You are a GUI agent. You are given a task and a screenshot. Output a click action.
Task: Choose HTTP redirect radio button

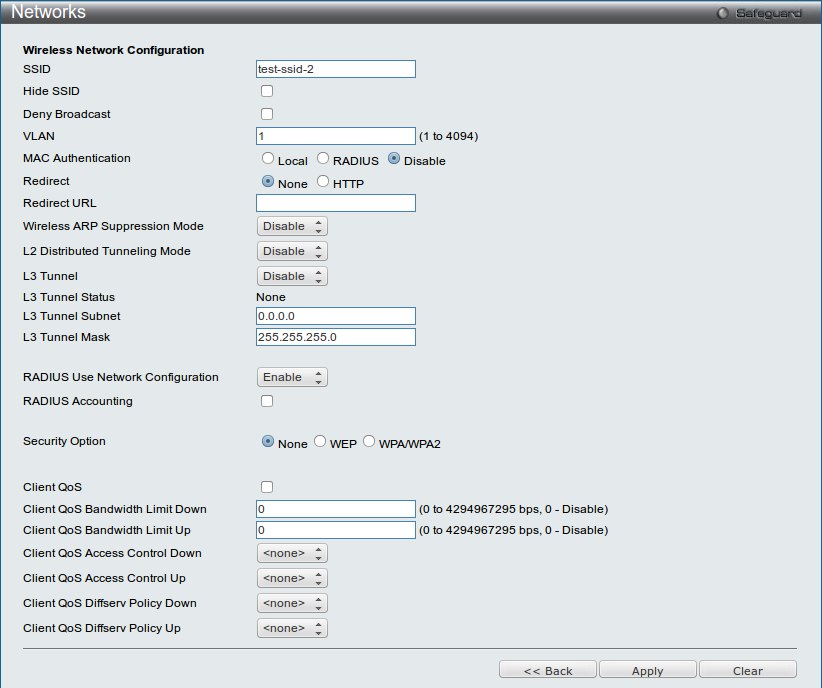click(323, 182)
